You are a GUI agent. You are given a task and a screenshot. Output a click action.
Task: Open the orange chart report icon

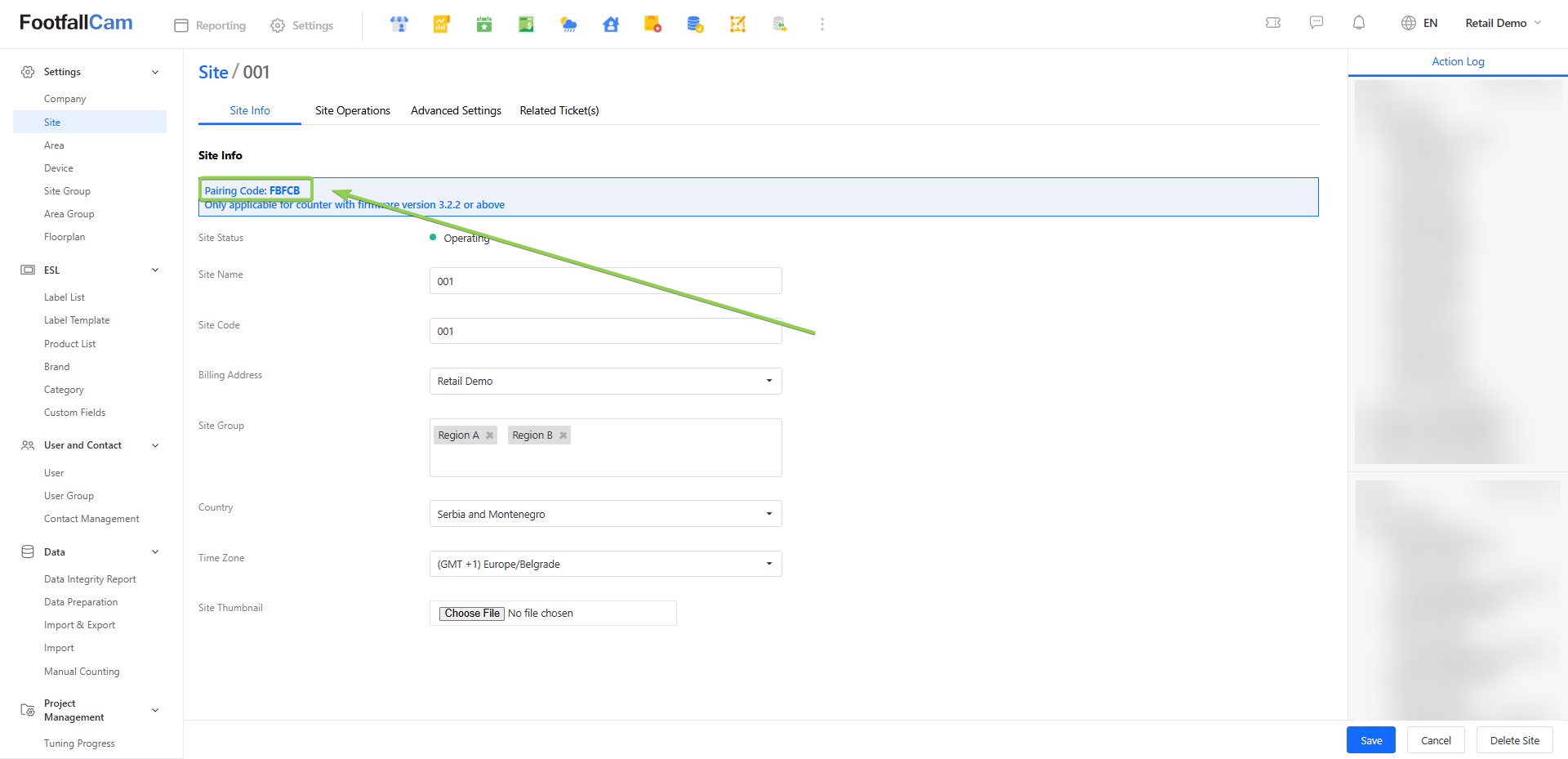pyautogui.click(x=442, y=25)
